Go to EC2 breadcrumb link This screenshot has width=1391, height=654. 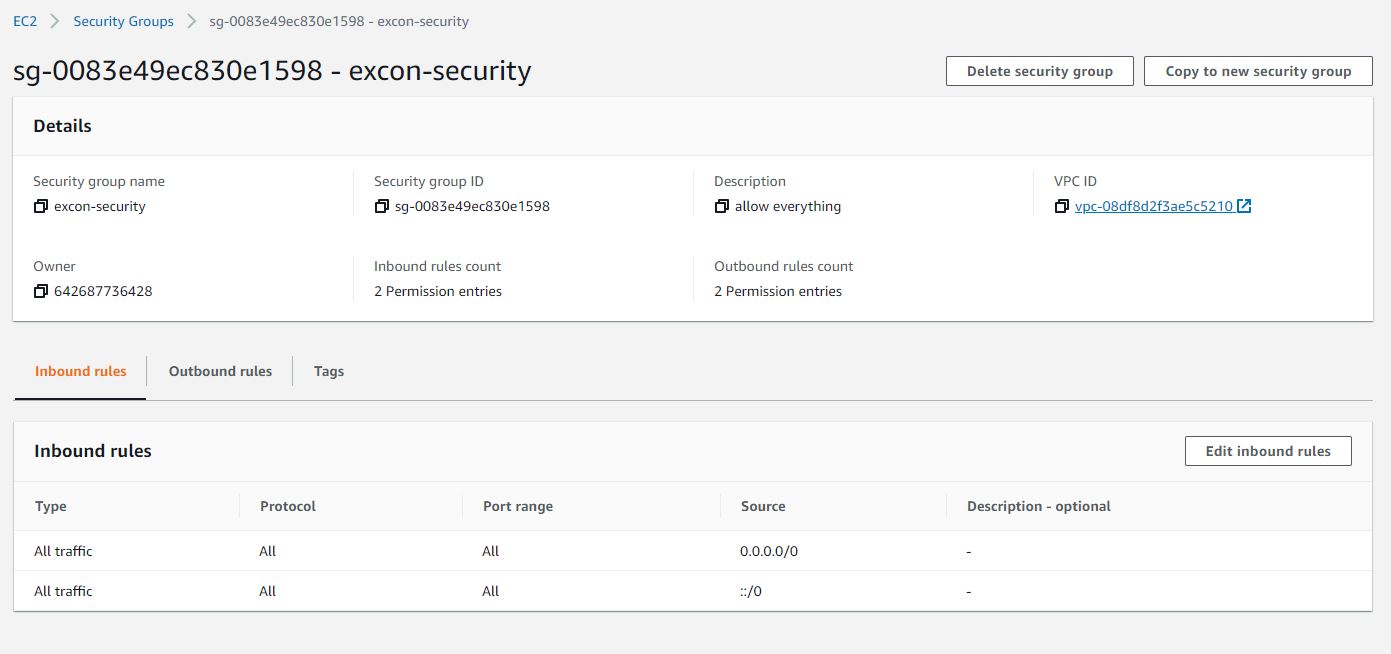pos(25,21)
